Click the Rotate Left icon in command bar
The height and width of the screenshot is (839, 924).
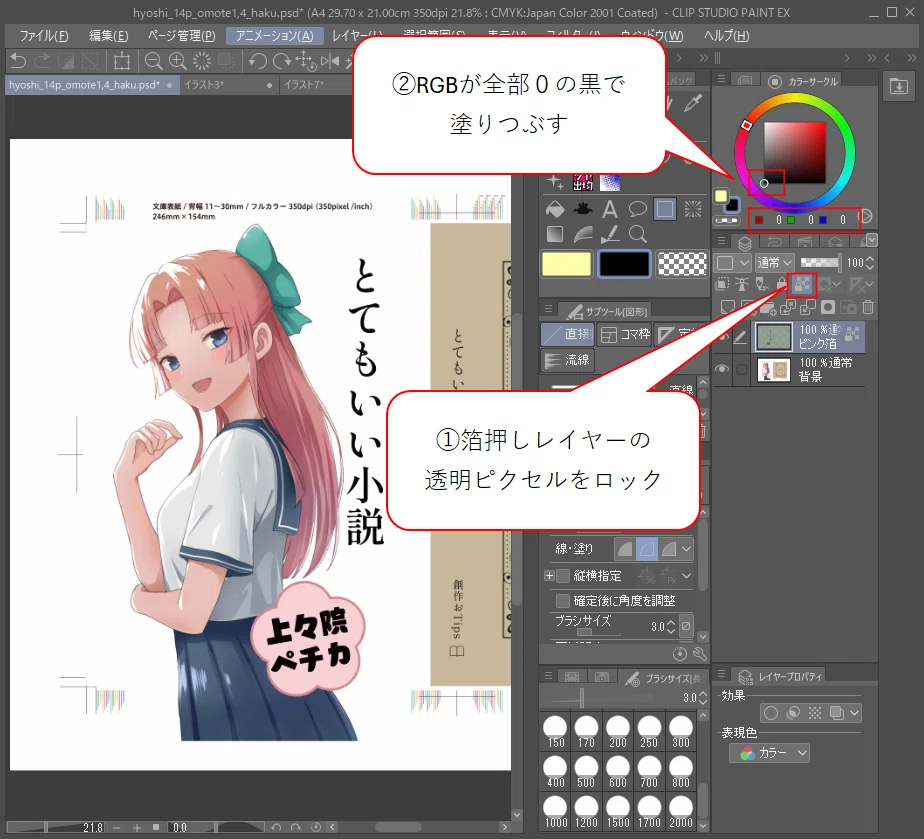pyautogui.click(x=258, y=61)
